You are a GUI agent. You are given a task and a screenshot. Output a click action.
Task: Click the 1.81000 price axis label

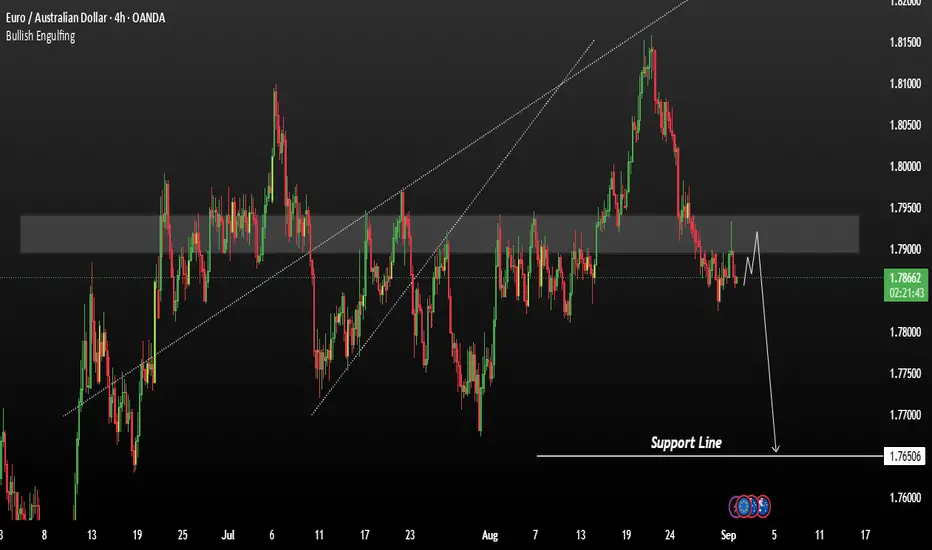click(x=905, y=84)
